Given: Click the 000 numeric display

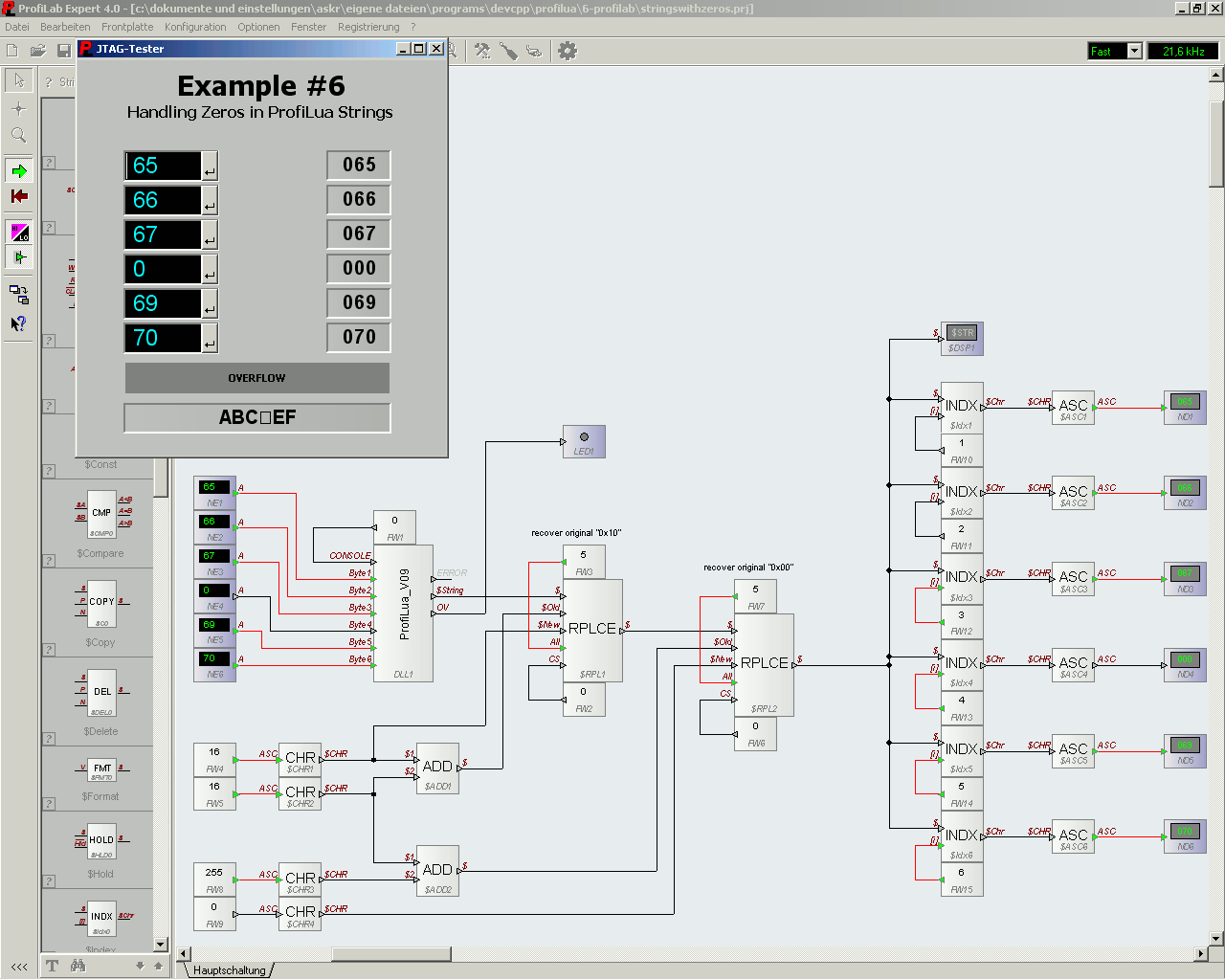Looking at the screenshot, I should click(359, 268).
